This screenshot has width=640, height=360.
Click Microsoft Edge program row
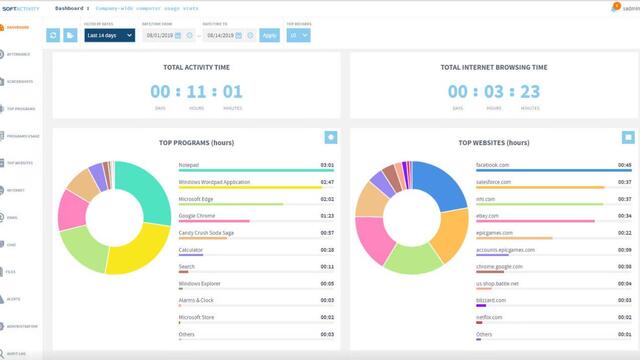coord(256,200)
